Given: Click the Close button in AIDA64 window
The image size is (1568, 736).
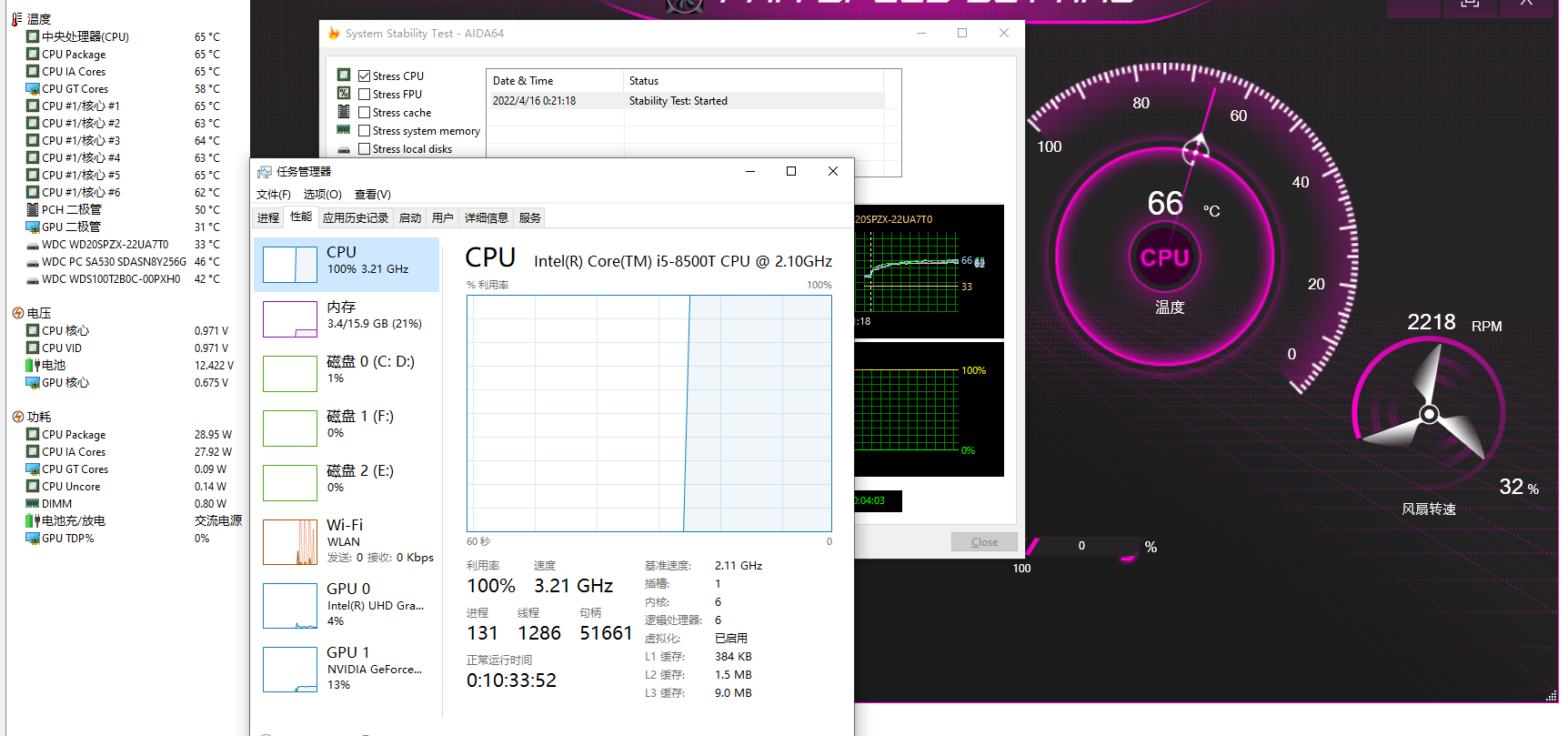Looking at the screenshot, I should (x=984, y=542).
